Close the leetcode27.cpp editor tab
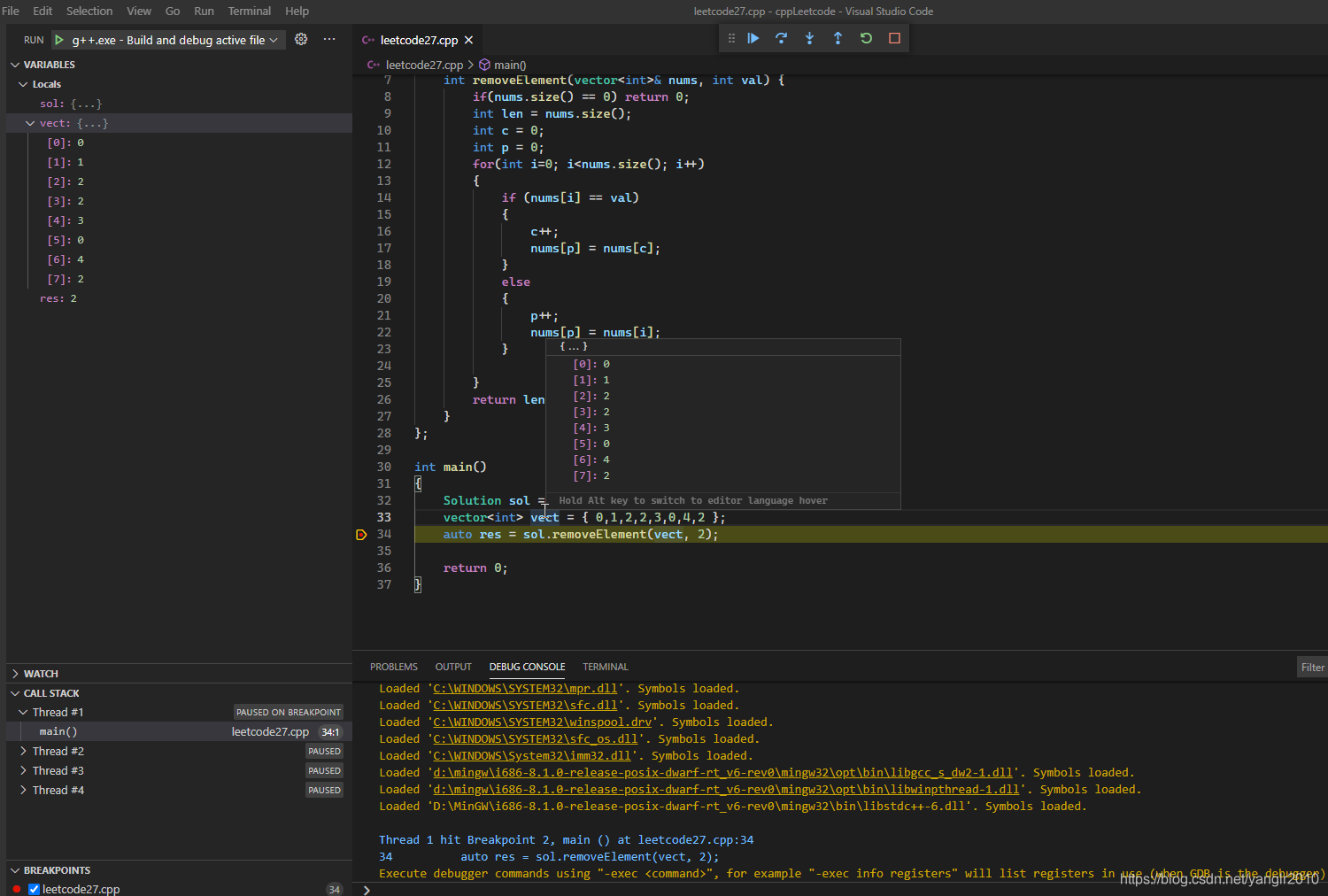This screenshot has height=896, width=1328. tap(469, 40)
